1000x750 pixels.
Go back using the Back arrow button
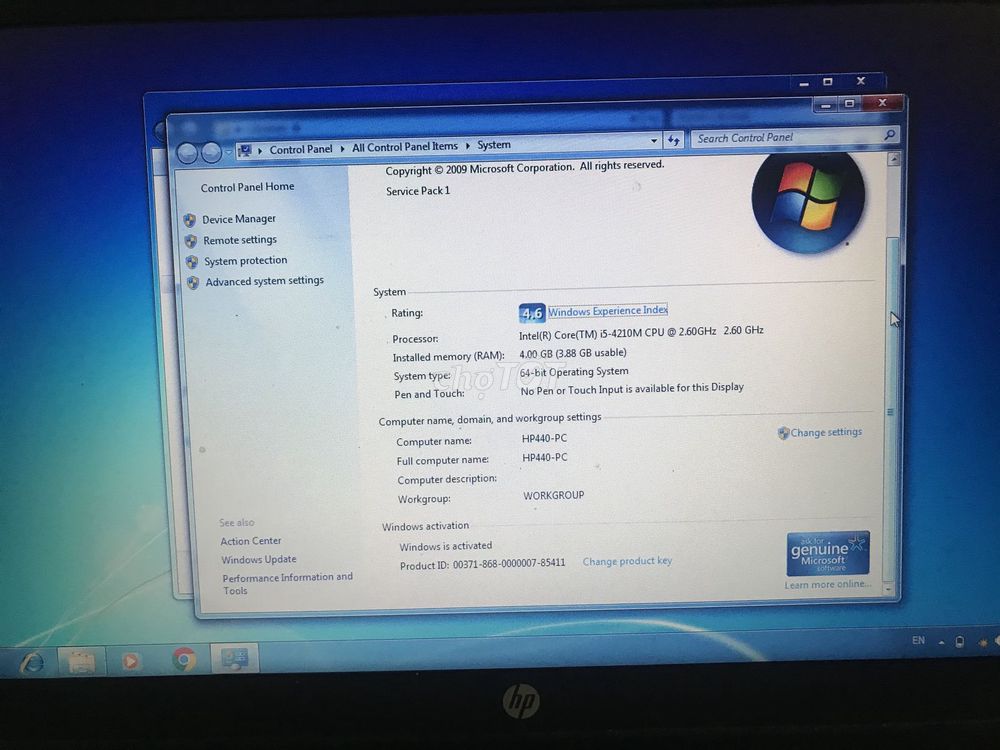point(187,153)
